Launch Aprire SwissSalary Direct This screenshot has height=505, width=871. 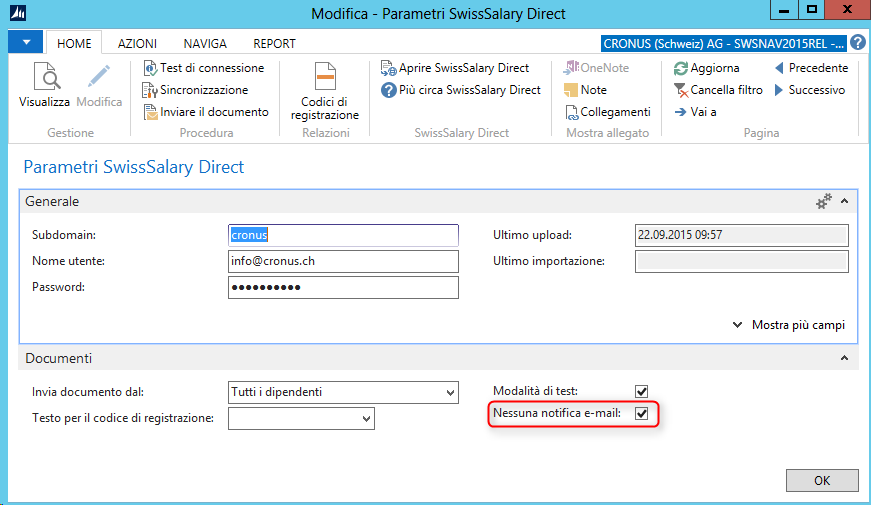[x=460, y=68]
